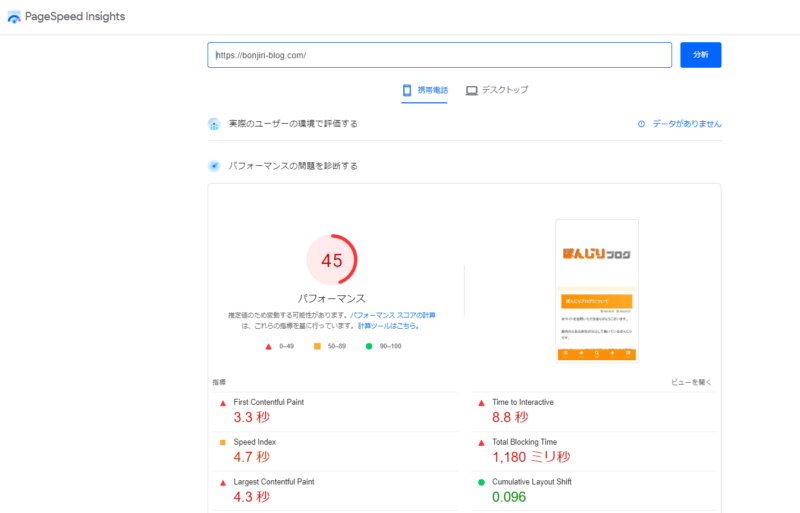Click the orange square 50–89 legend icon

(x=317, y=346)
